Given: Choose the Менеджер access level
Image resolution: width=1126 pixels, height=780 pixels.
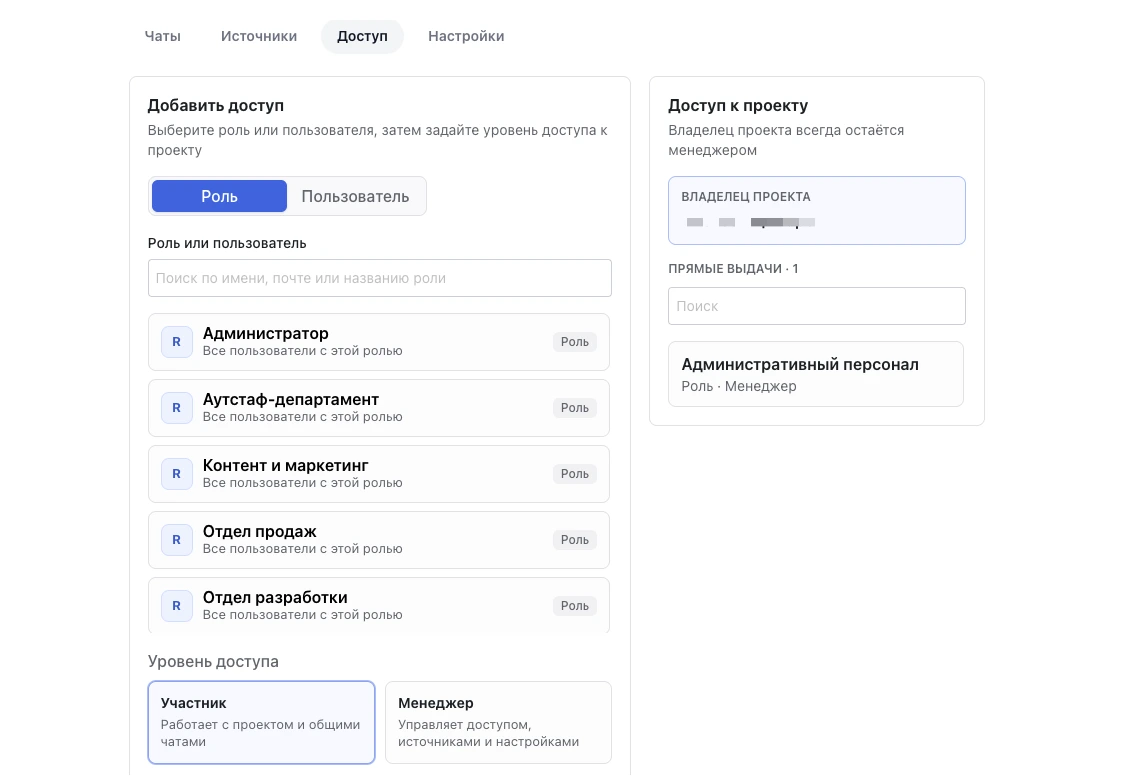Looking at the screenshot, I should tap(498, 723).
